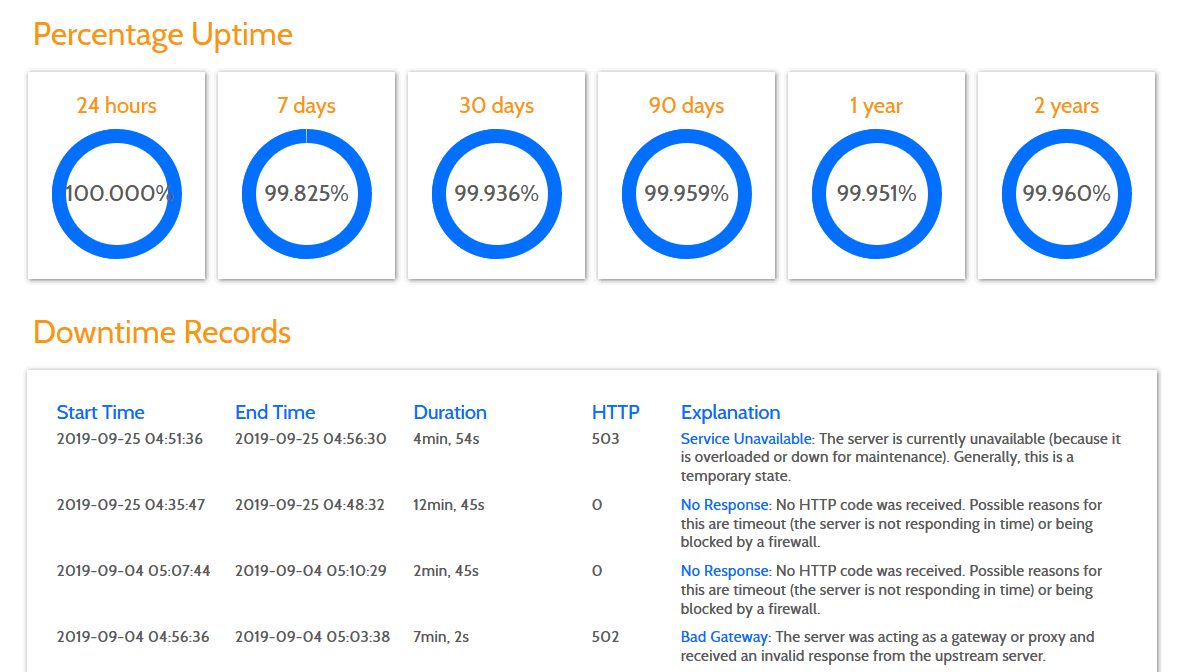Viewport: 1185px width, 672px height.
Task: Click the "HTTP" column header
Action: click(x=615, y=412)
